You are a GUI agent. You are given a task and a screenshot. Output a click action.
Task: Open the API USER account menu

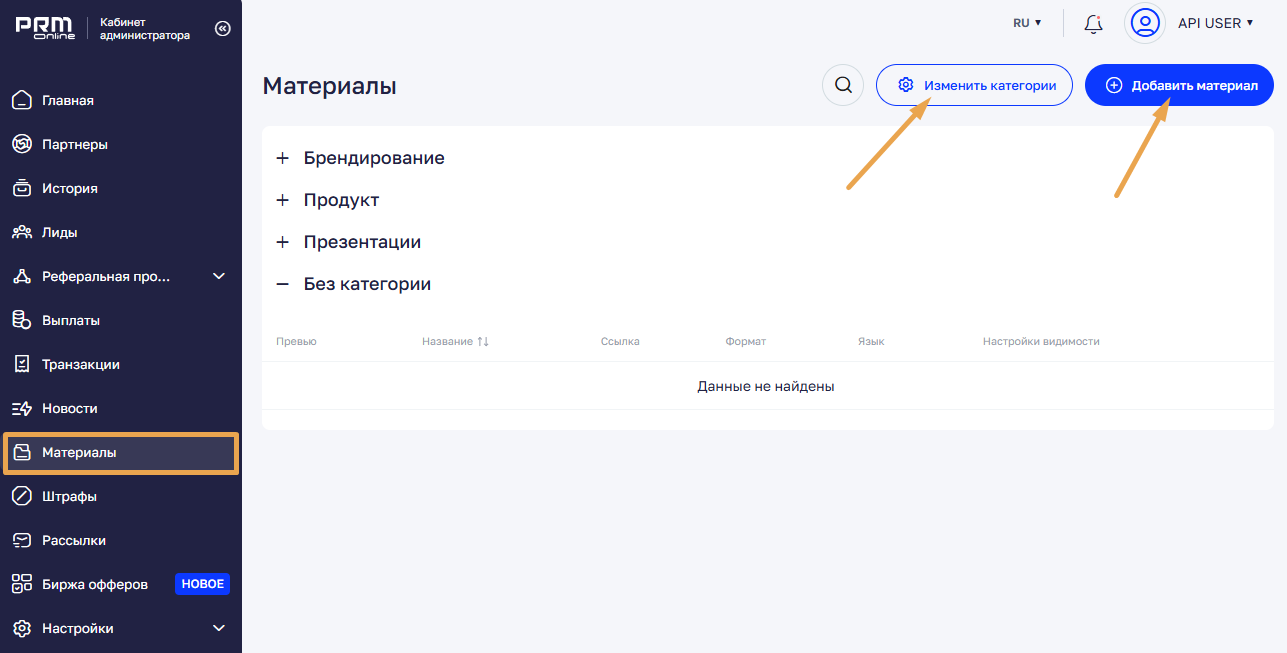[x=1215, y=23]
